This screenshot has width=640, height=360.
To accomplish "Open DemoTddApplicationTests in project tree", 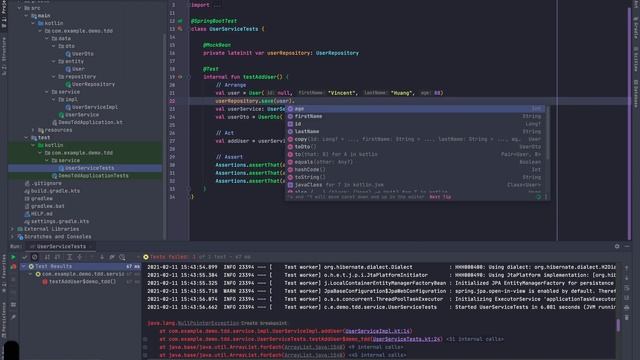I will (90, 176).
